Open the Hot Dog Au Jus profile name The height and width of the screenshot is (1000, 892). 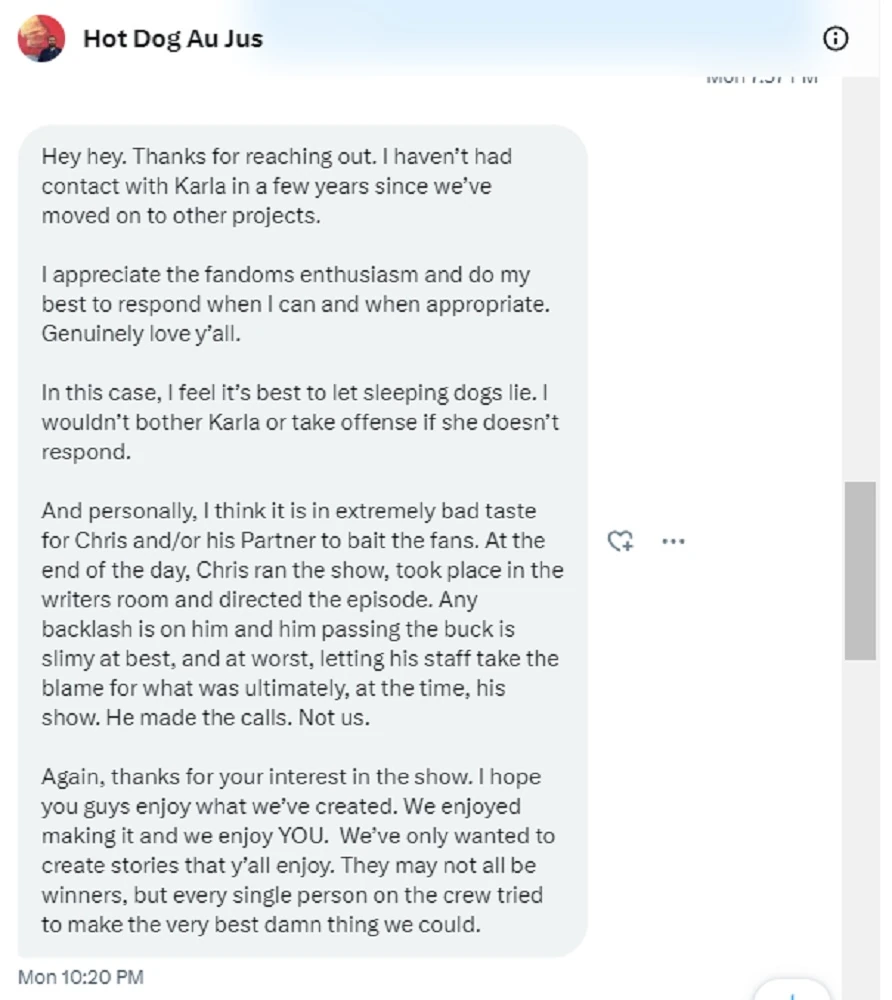172,39
